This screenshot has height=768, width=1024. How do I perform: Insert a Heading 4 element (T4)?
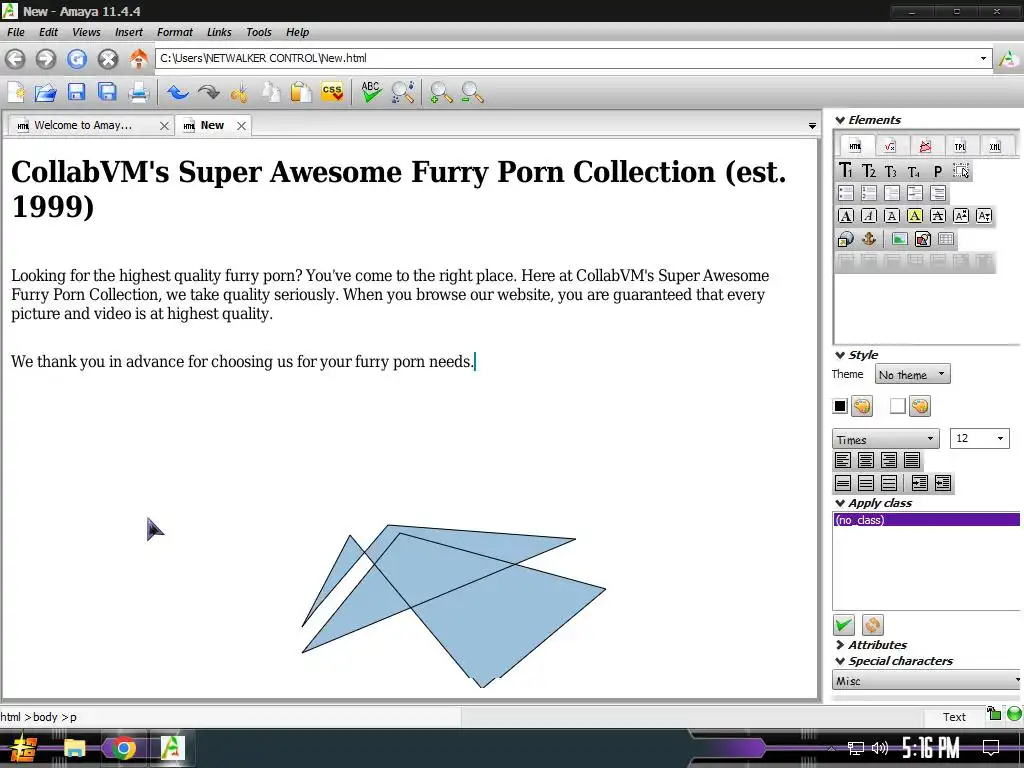(x=914, y=171)
